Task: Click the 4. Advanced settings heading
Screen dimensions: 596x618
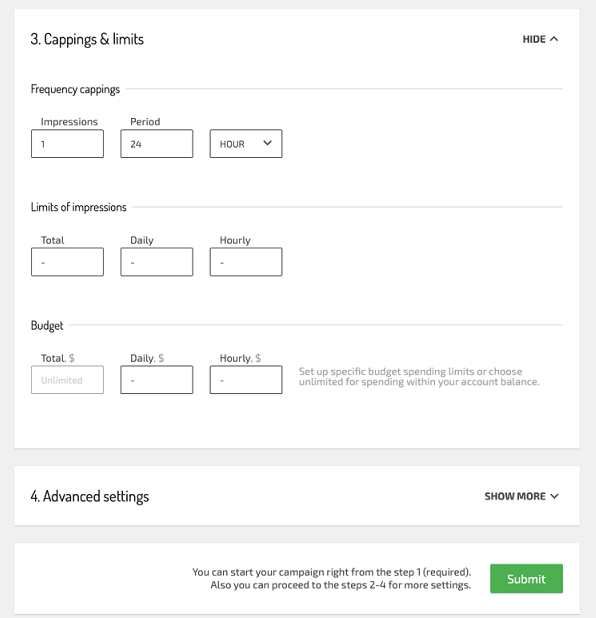Action: point(90,496)
